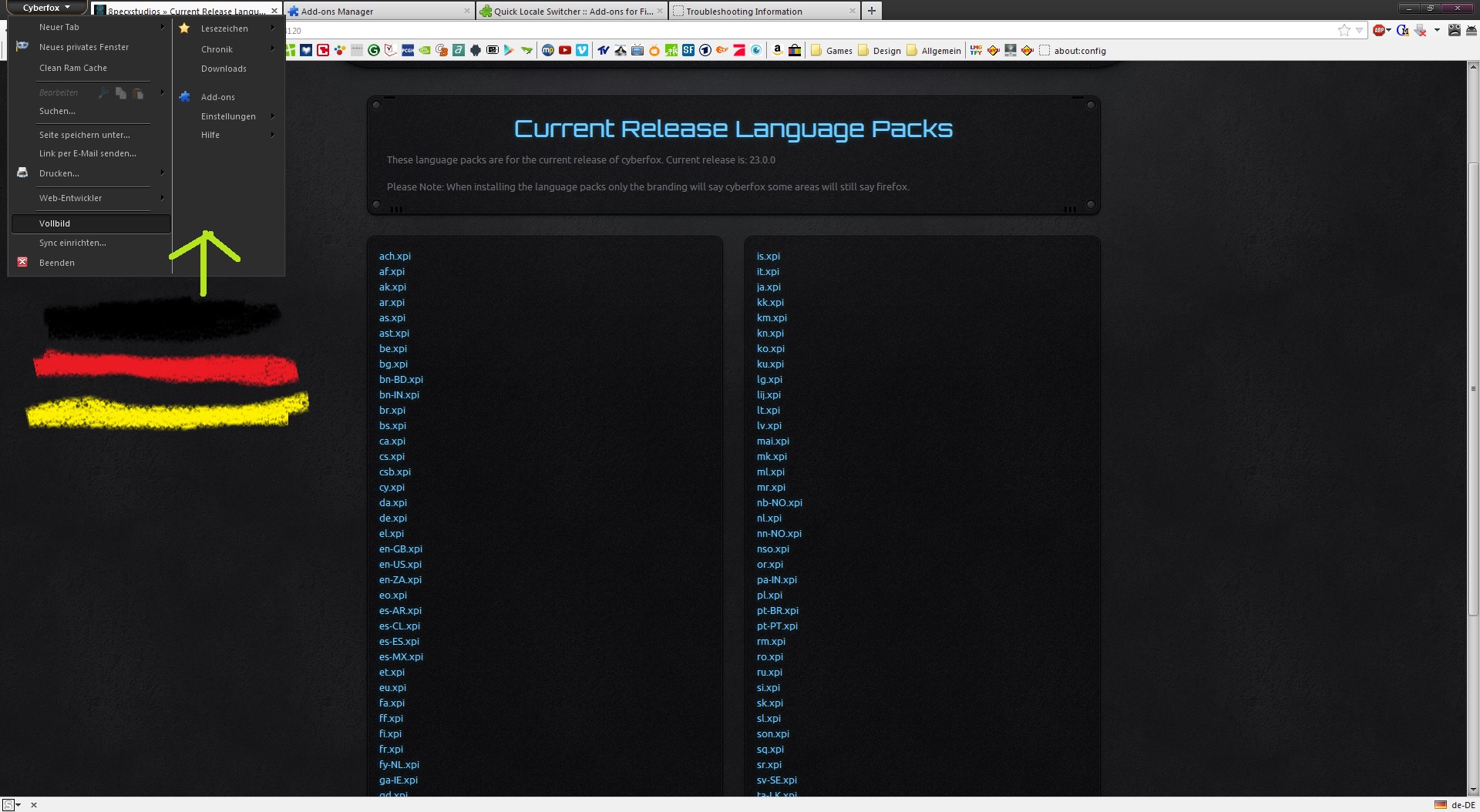Open the ProSieben red bookmark icon

click(x=739, y=50)
